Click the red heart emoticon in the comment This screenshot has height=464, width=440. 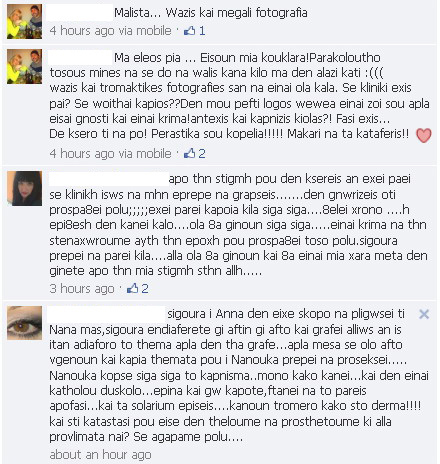(424, 135)
